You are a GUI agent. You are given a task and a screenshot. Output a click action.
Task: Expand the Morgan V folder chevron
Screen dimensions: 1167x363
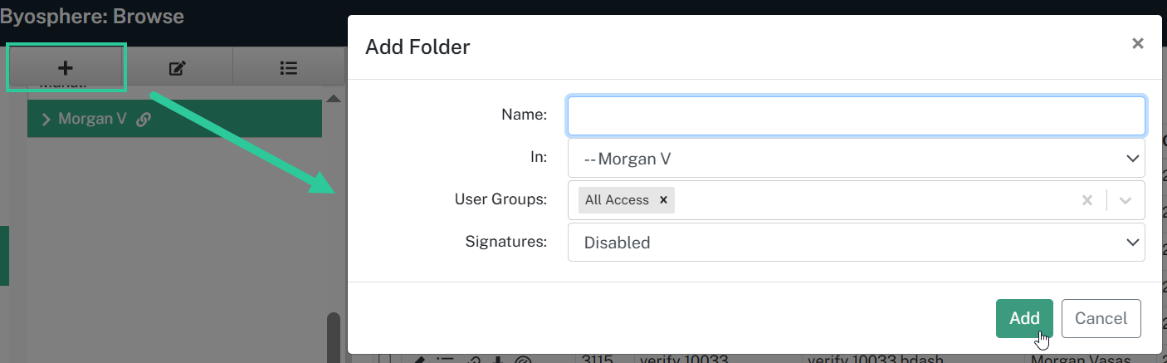tap(46, 119)
